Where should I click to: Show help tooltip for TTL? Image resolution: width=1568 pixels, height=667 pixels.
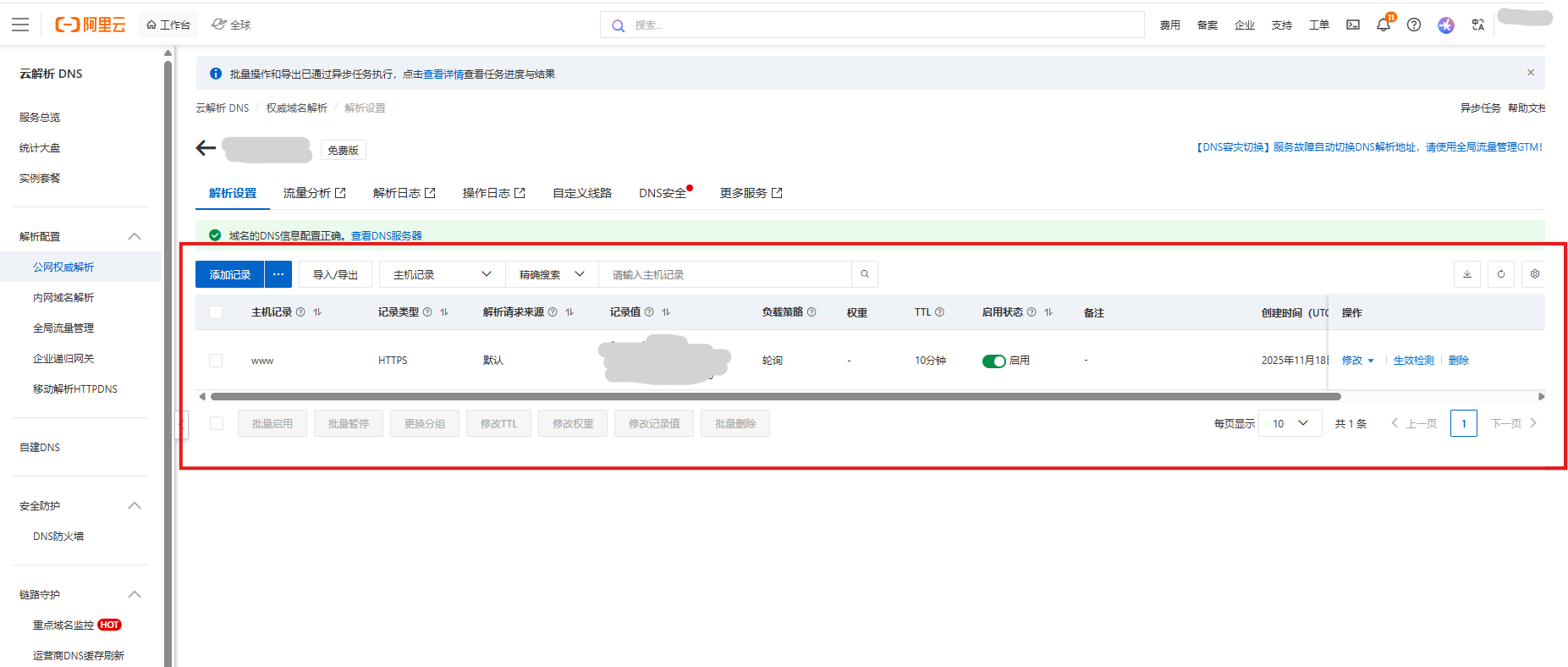click(x=939, y=312)
